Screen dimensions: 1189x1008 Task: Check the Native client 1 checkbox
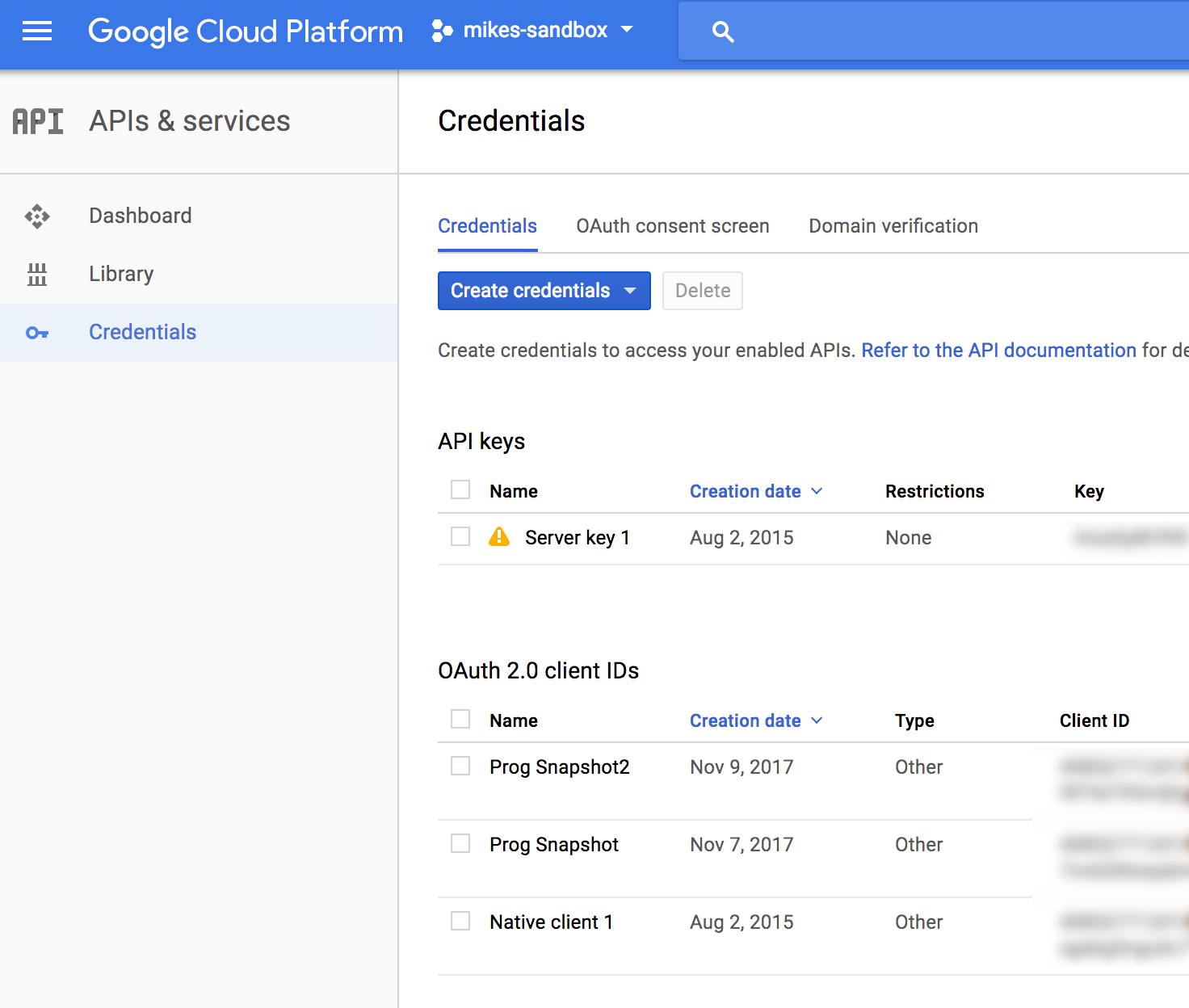(460, 921)
